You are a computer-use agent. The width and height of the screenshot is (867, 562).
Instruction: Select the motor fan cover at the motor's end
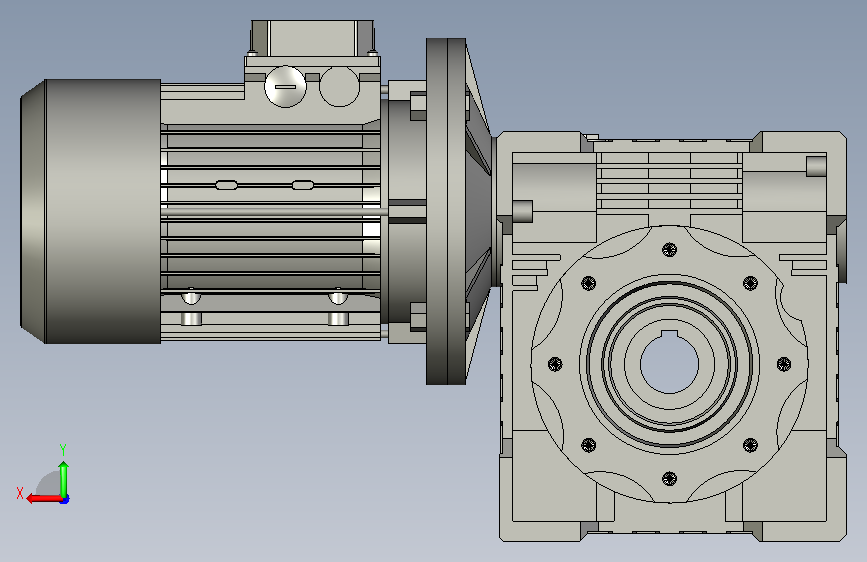point(91,211)
